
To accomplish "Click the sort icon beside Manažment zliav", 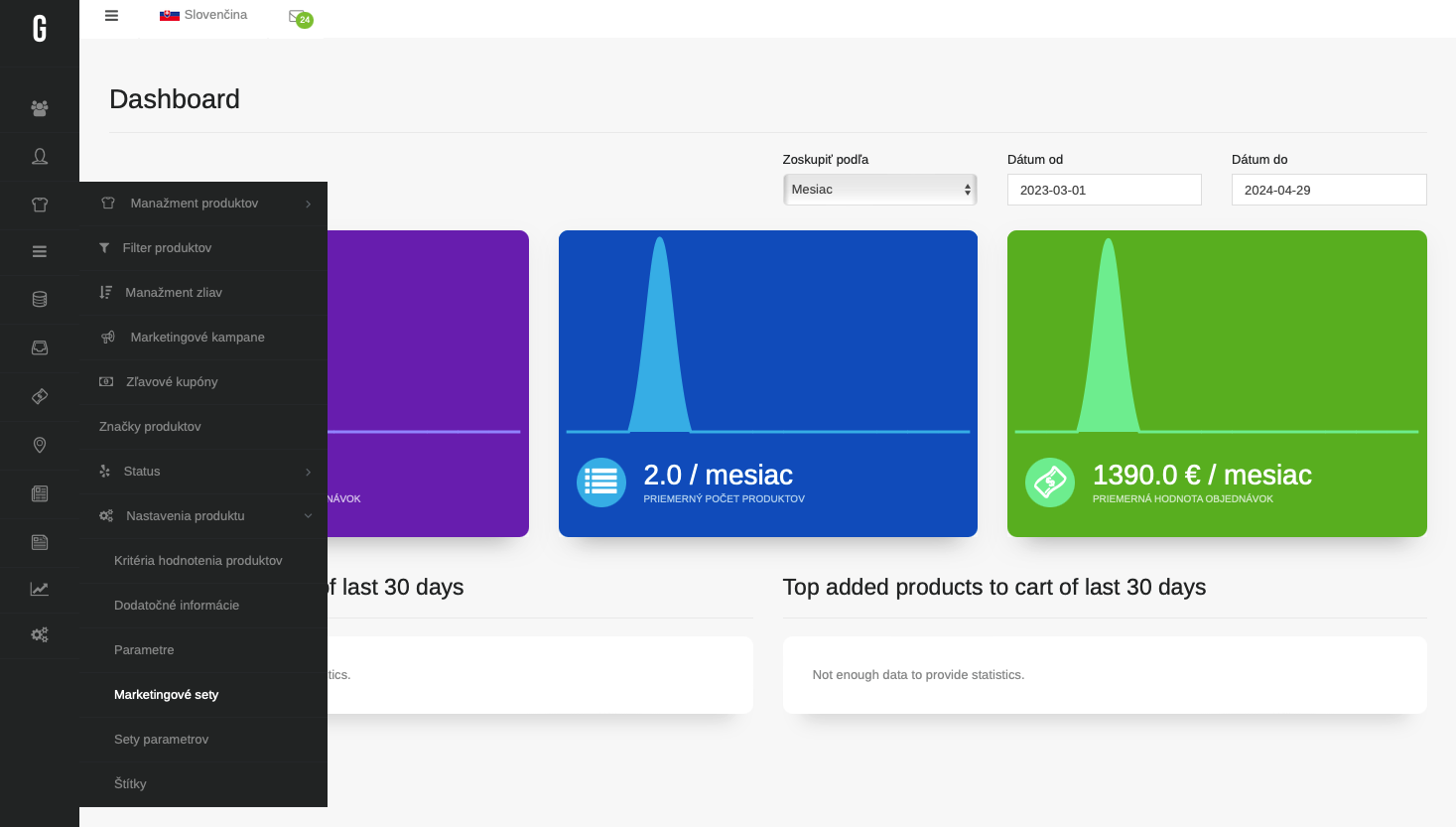I will 105,293.
